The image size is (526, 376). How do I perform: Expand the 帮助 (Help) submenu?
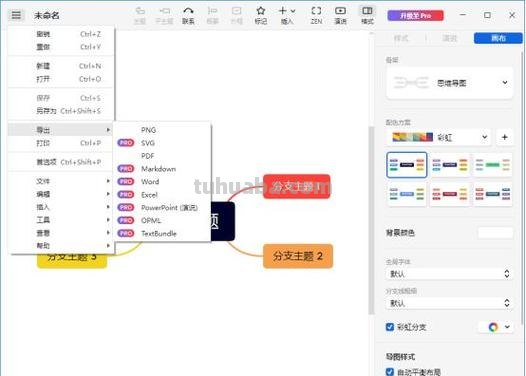click(61, 246)
